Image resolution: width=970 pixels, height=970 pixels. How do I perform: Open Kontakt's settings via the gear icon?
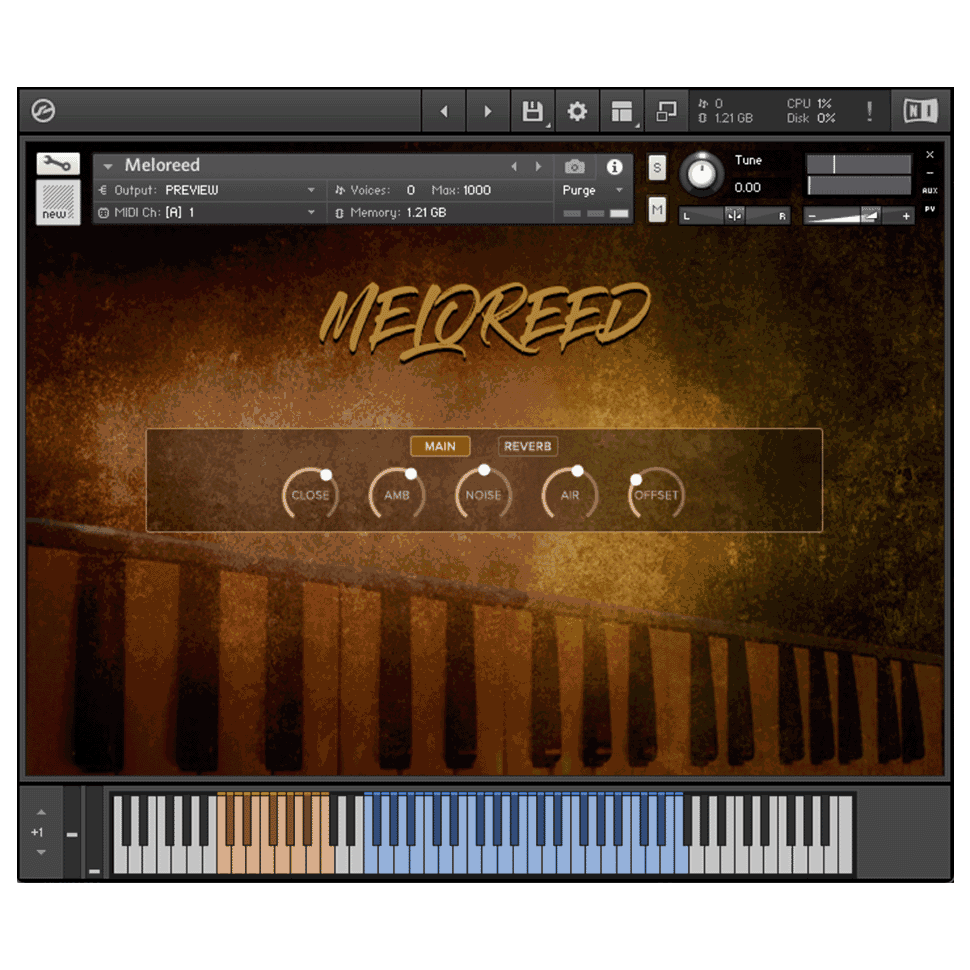576,111
